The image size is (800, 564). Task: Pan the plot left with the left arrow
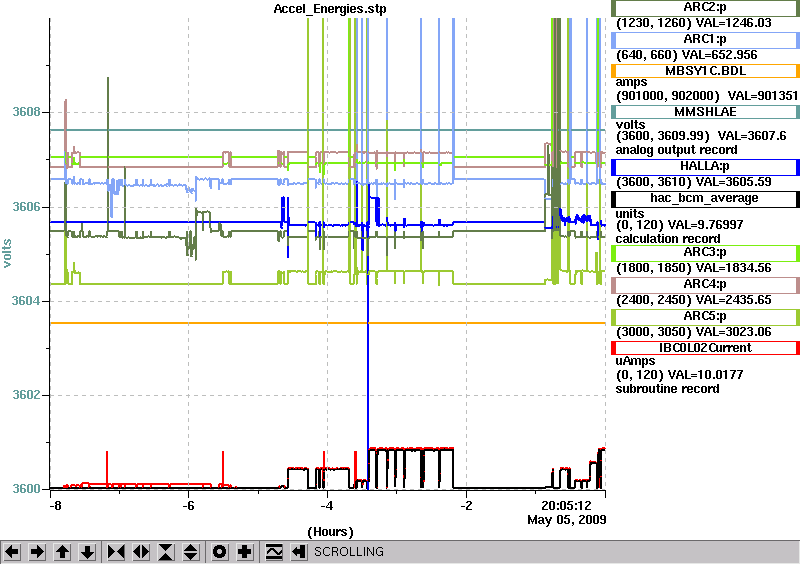coord(12,552)
